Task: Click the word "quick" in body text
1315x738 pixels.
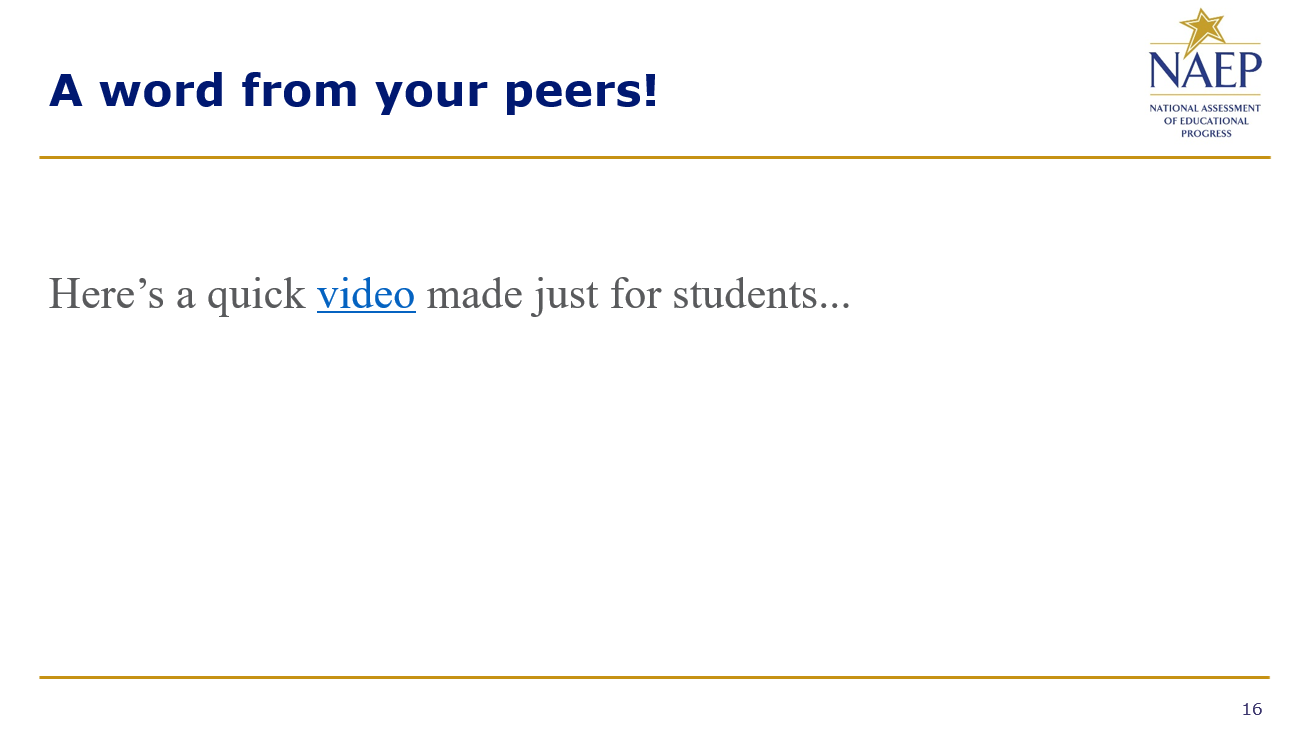Action: point(256,295)
